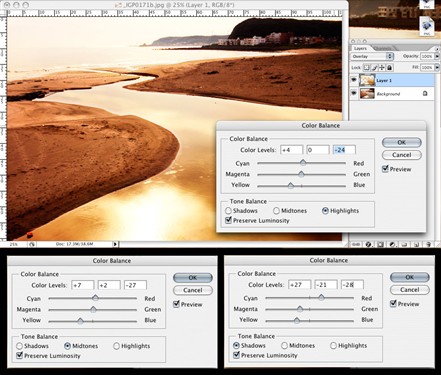Toggle the lock all padlock icon
The height and width of the screenshot is (375, 441).
click(x=389, y=68)
